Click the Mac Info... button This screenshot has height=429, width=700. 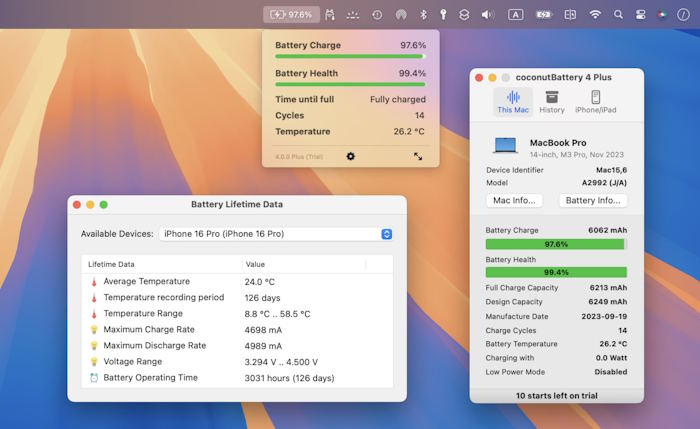[514, 200]
